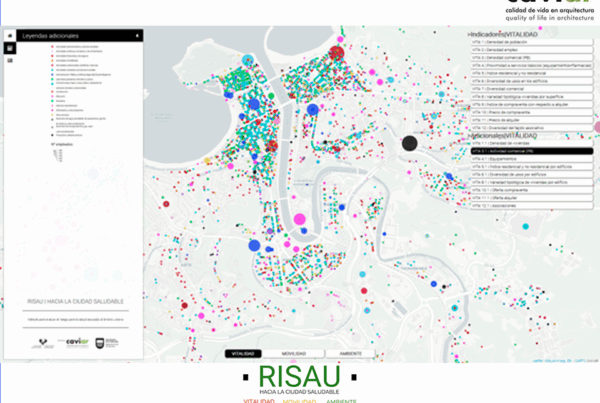600x403 pixels.
Task: Click the black legend color marker at list bottom
Action: click(52, 135)
